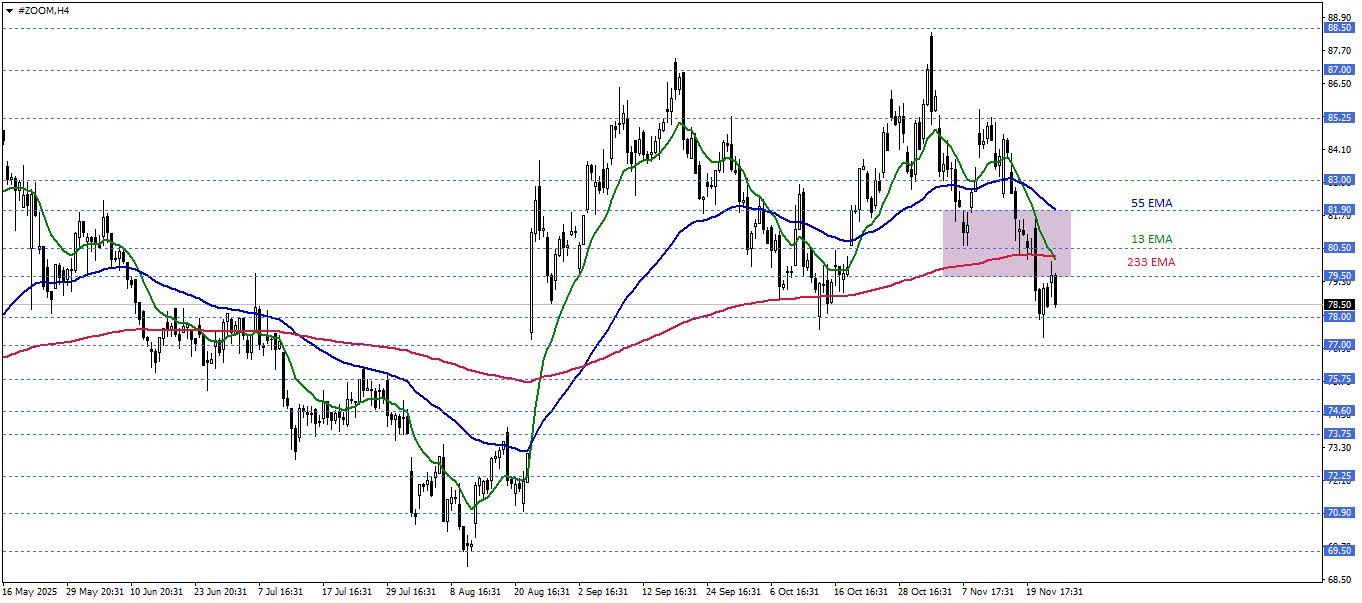
Task: Click the black 78.50 current price tag
Action: (1339, 304)
